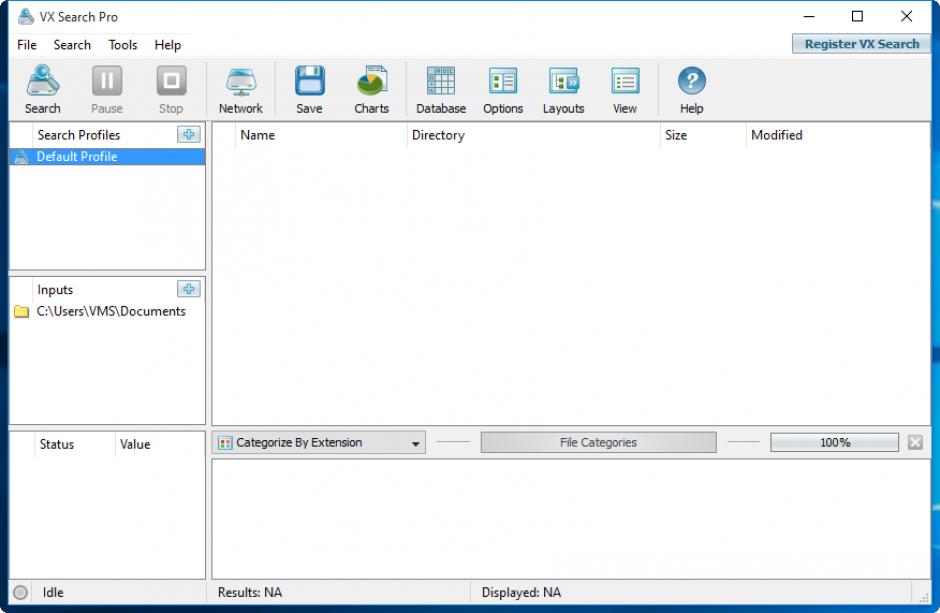The height and width of the screenshot is (613, 940).
Task: Open the File menu
Action: pos(27,45)
